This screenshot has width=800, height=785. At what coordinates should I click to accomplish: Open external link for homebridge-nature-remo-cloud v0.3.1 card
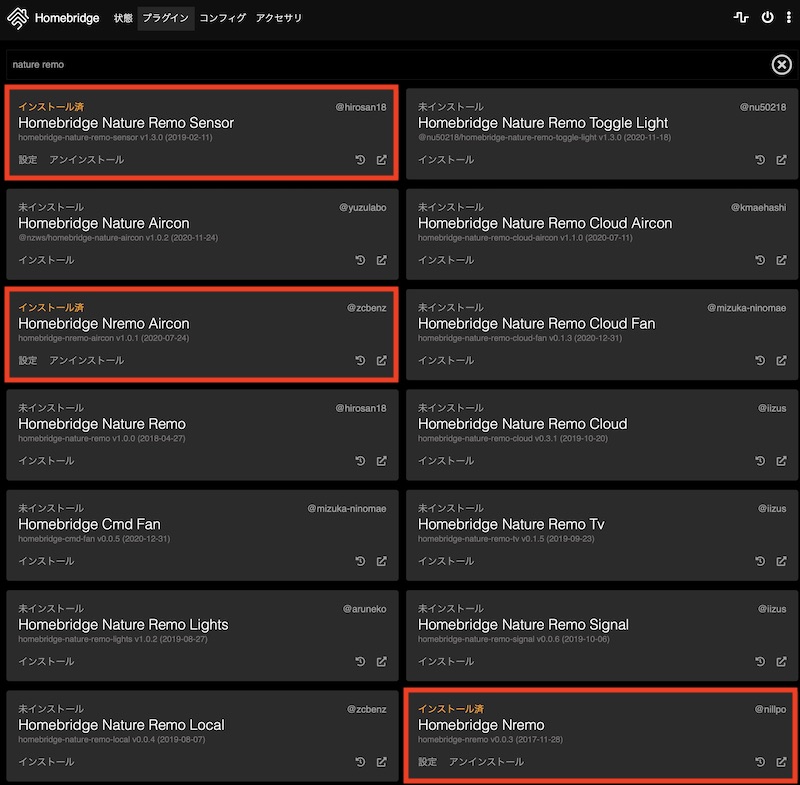point(782,461)
